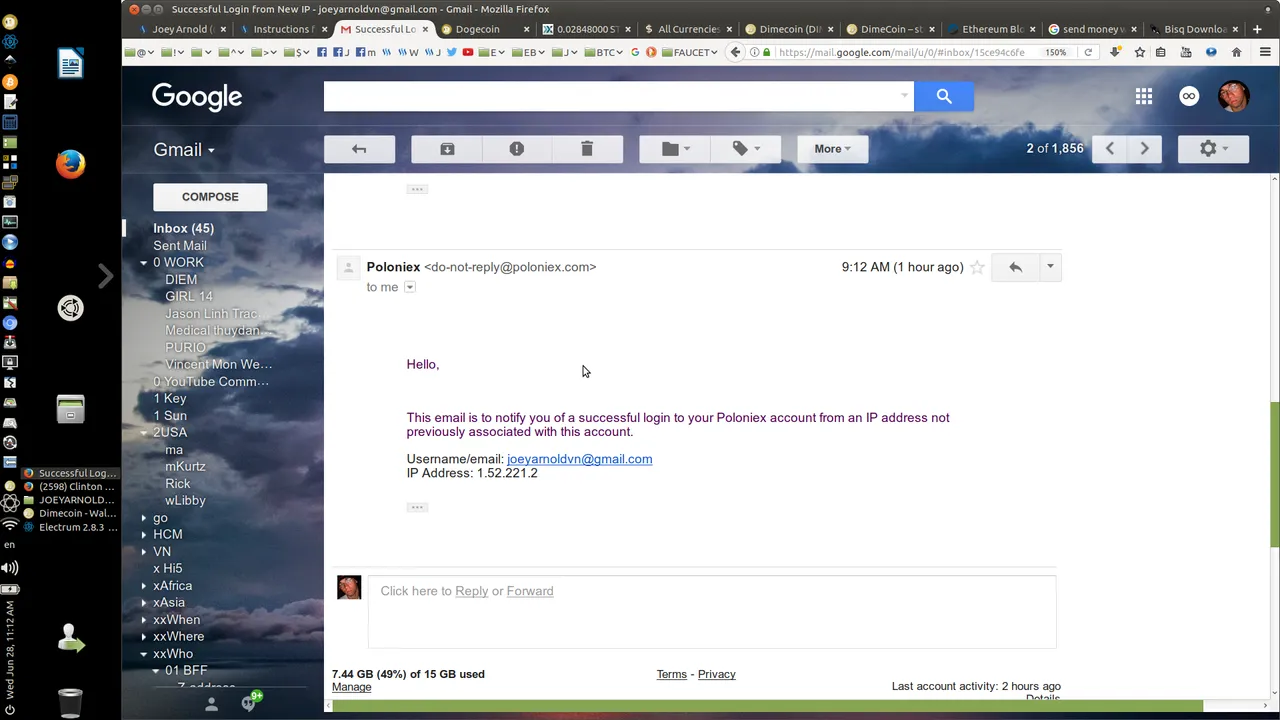The height and width of the screenshot is (720, 1280).
Task: Click the COMPOSE button
Action: [x=210, y=197]
